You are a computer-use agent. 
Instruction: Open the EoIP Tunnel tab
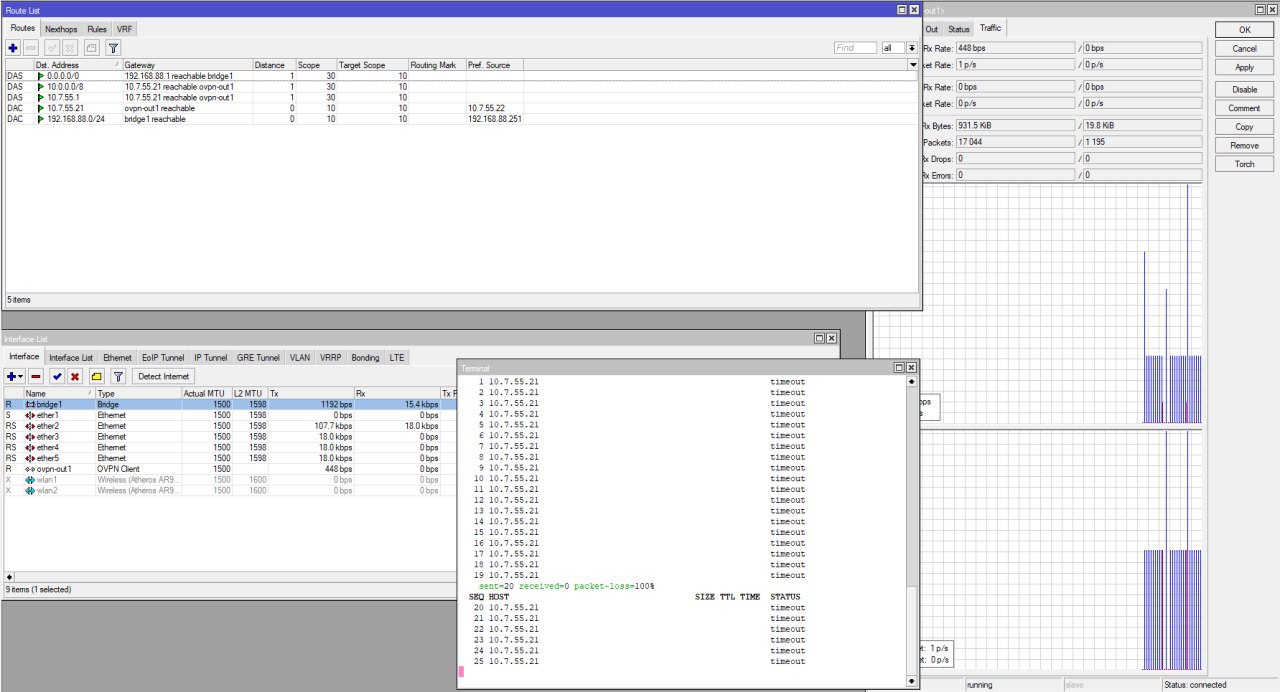coord(163,357)
